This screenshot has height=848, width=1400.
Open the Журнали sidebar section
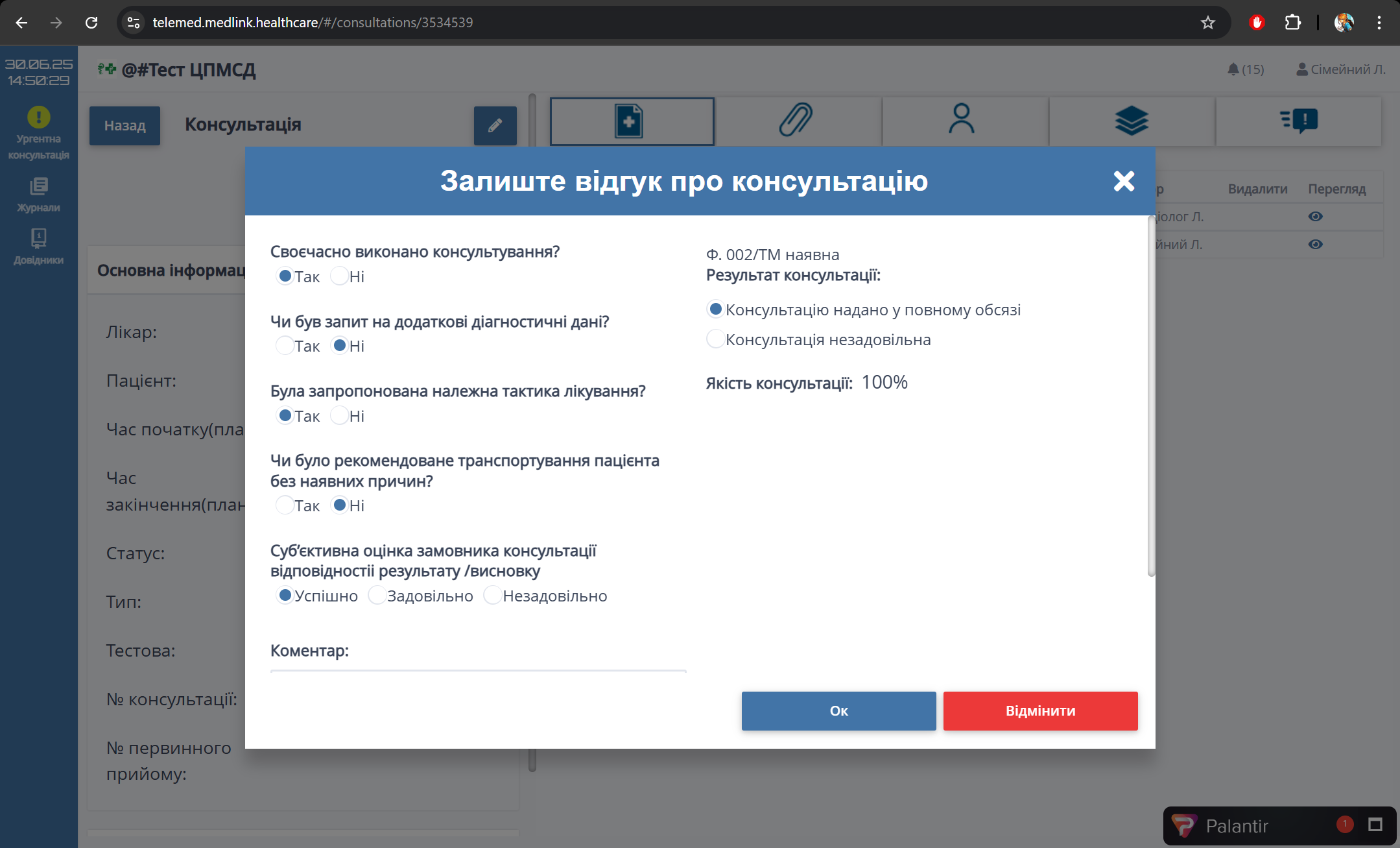(x=38, y=195)
